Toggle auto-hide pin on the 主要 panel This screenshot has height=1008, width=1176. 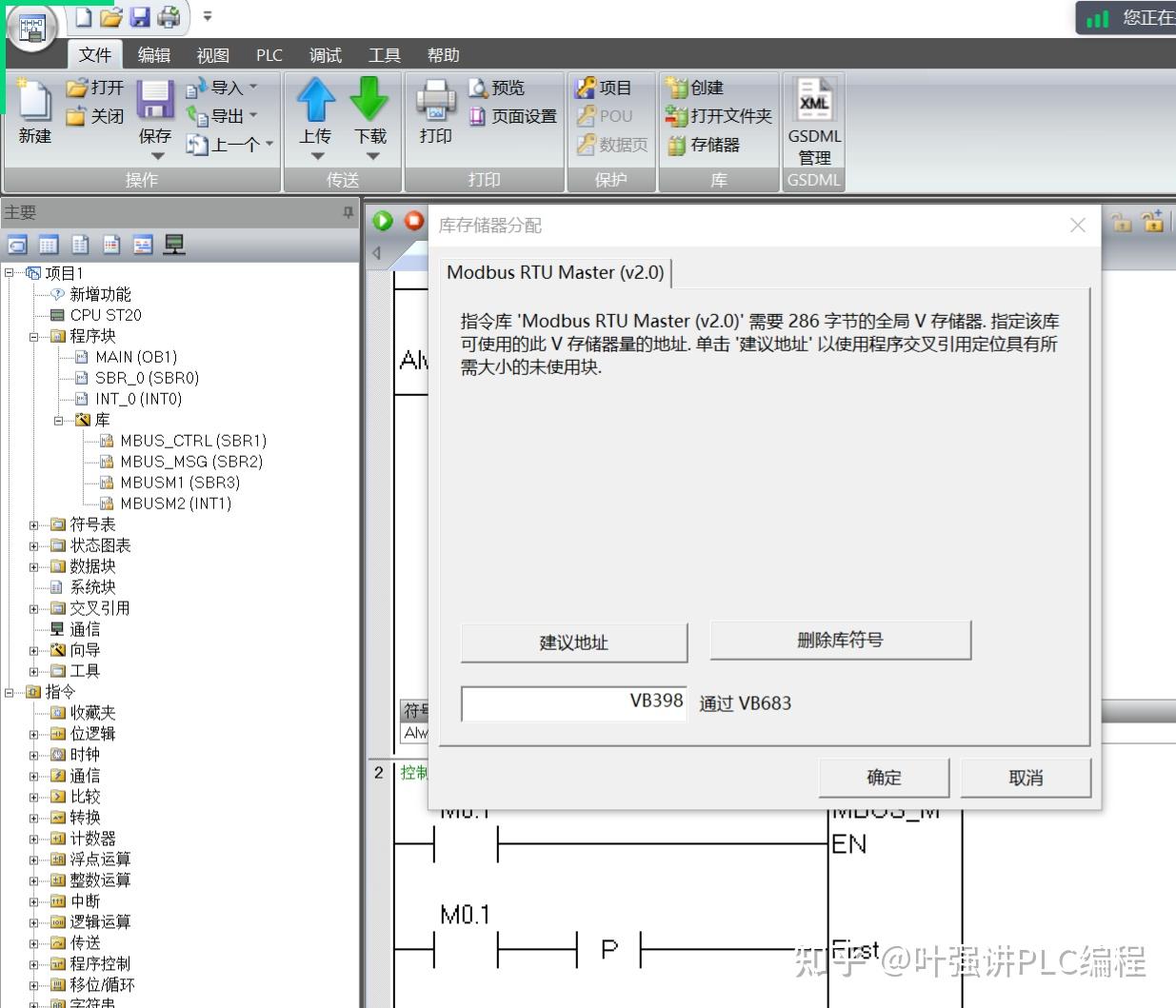coord(349,212)
